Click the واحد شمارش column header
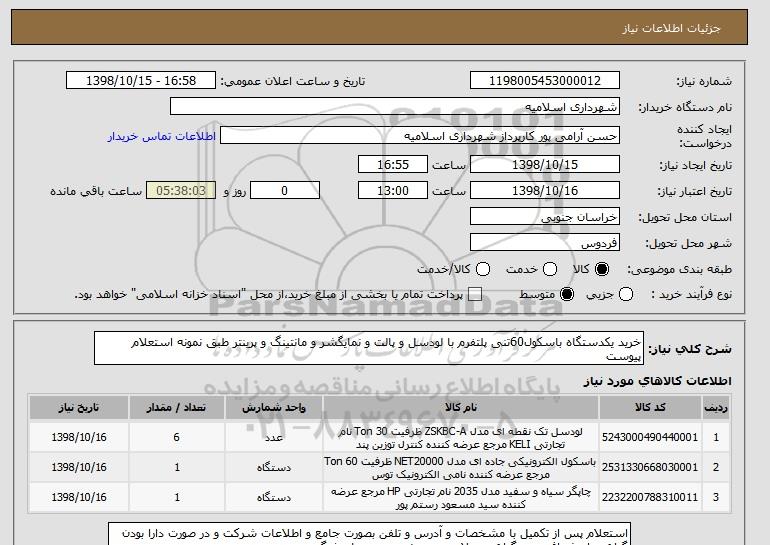The height and width of the screenshot is (545, 770). (x=274, y=408)
